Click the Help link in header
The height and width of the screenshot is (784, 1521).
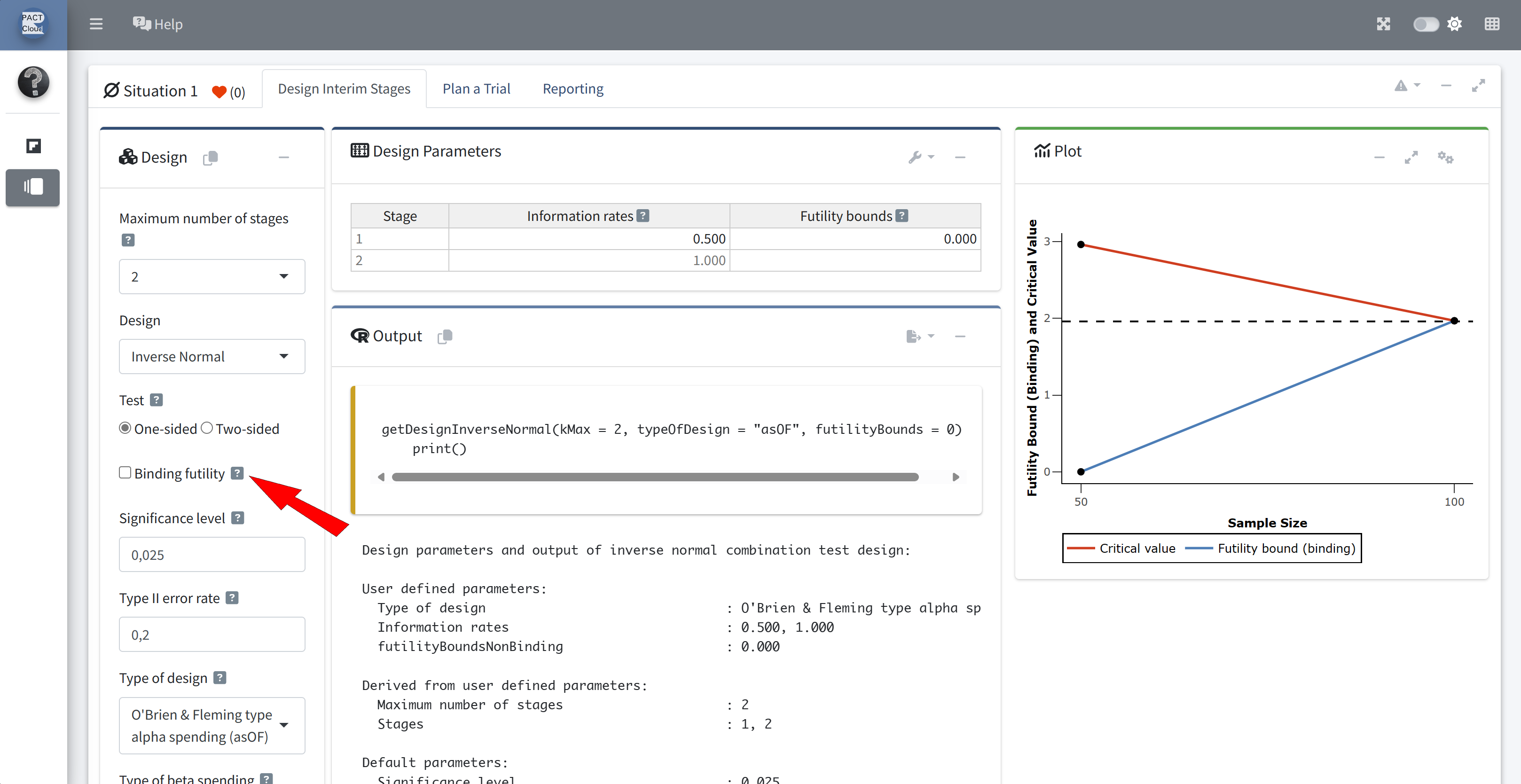pos(157,24)
